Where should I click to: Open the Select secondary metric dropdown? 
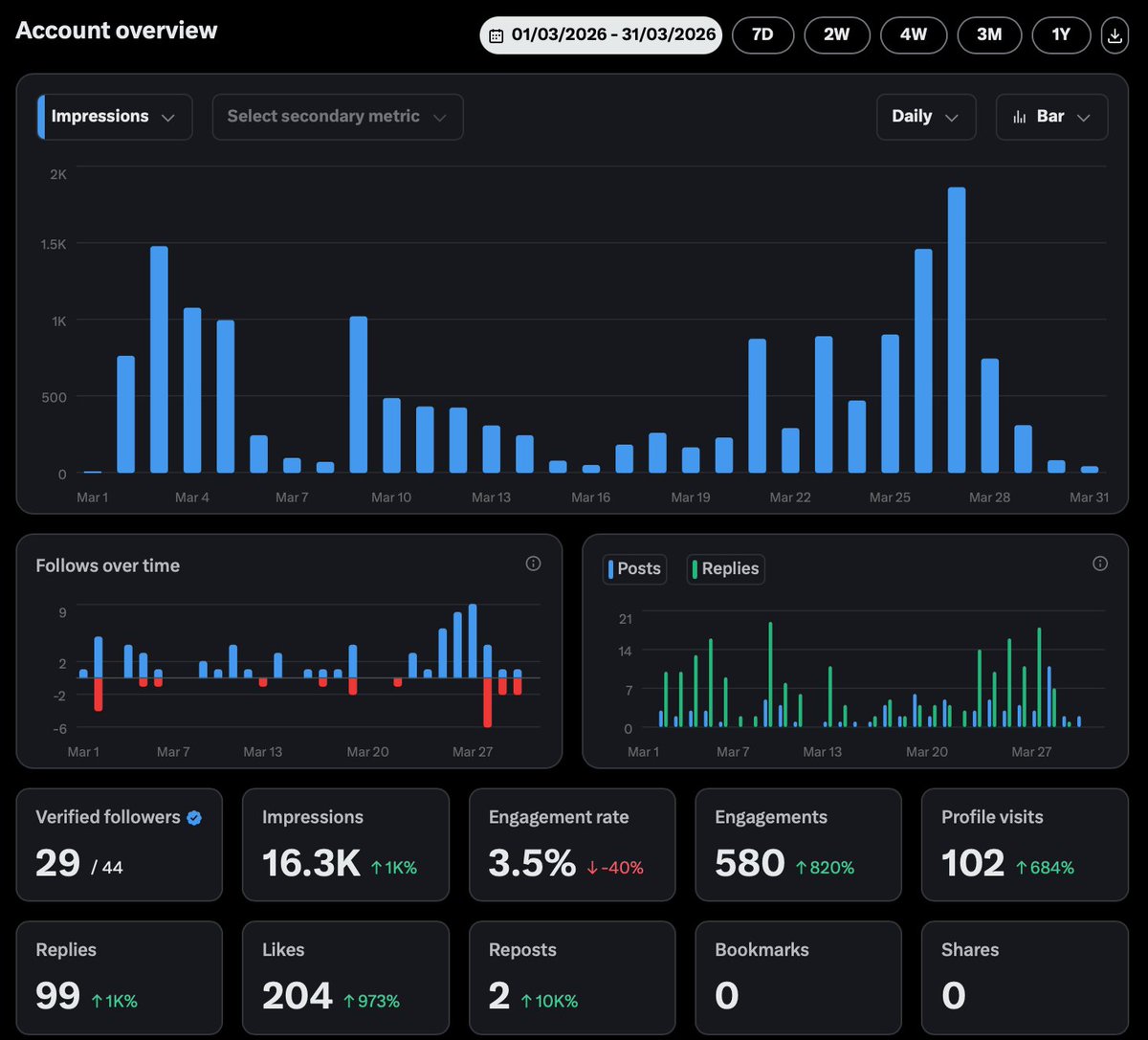pyautogui.click(x=338, y=117)
